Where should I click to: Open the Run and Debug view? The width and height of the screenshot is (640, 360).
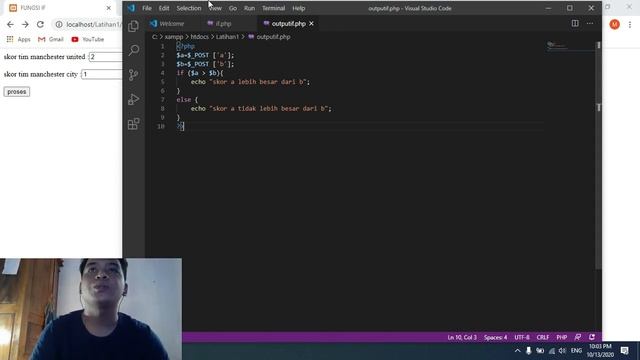[133, 99]
